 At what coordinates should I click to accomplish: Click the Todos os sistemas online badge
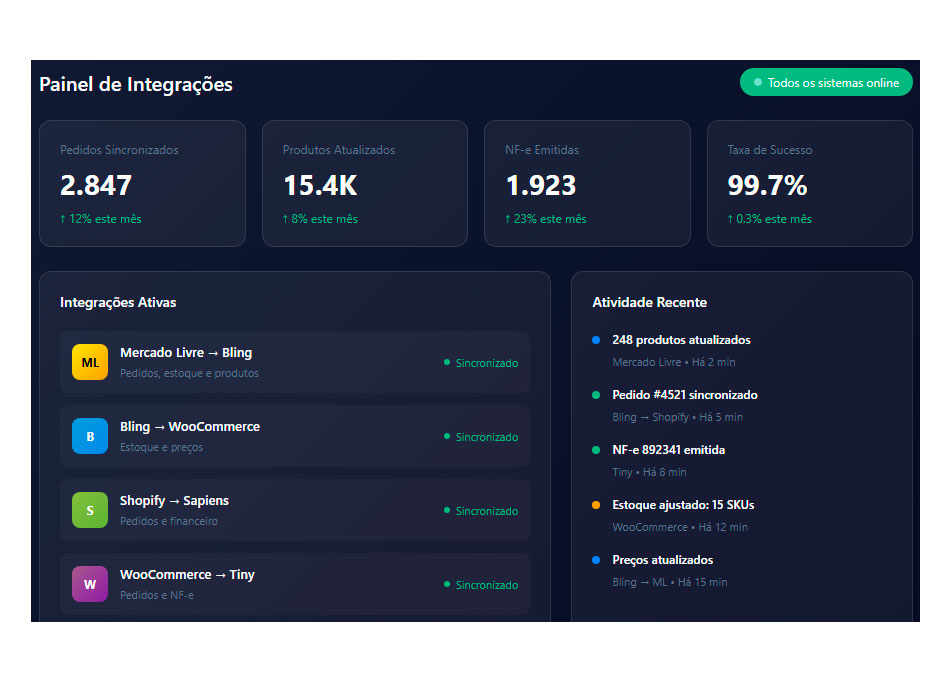(826, 83)
